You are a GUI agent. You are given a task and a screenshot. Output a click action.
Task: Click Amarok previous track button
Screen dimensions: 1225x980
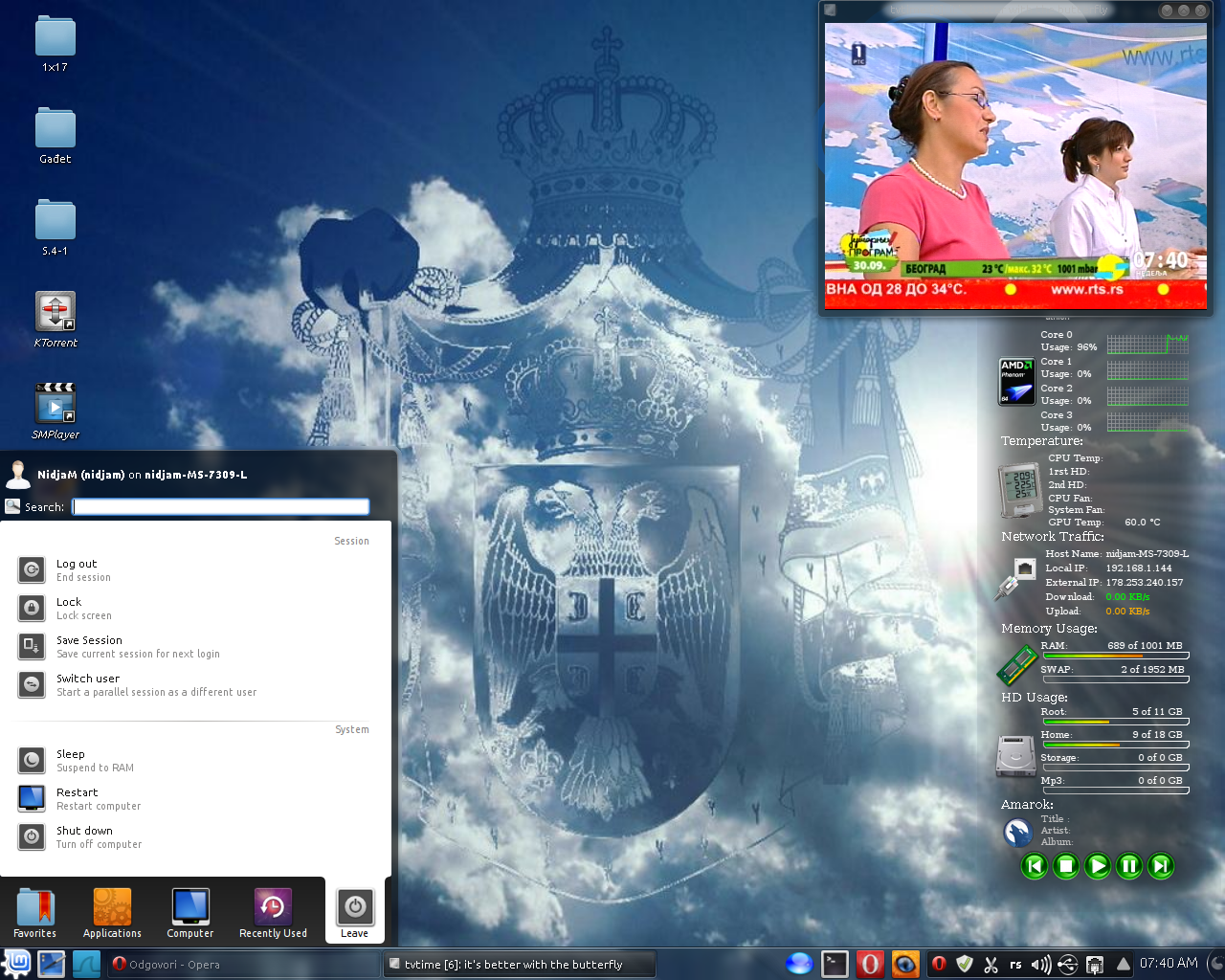1035,866
